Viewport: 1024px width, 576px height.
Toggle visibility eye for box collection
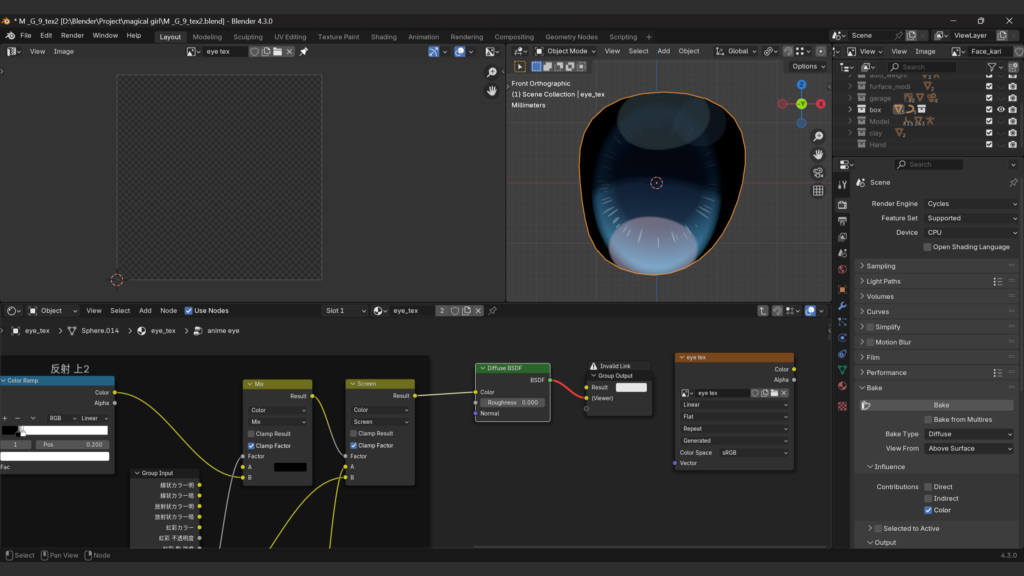pos(1001,110)
